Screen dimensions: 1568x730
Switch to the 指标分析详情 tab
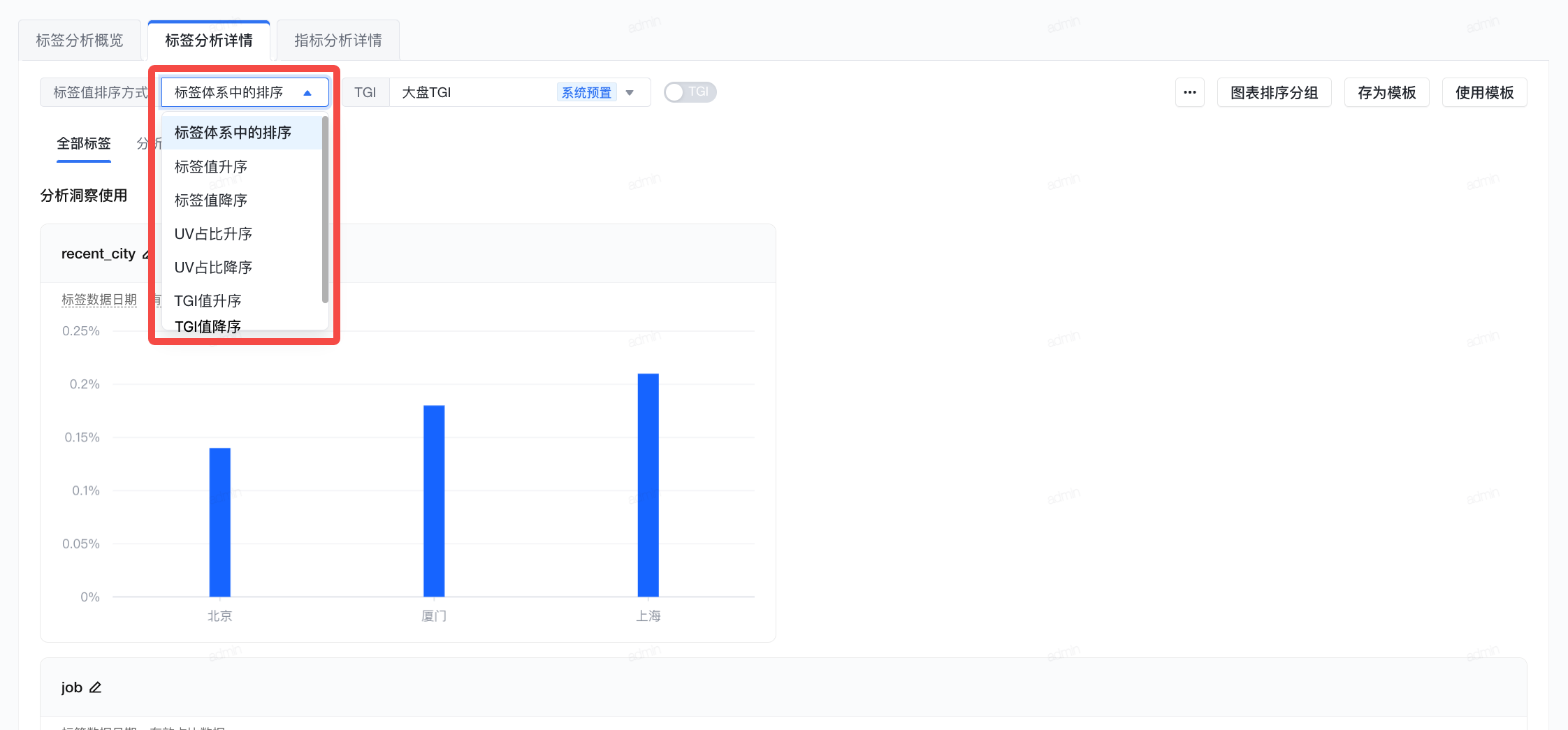[x=338, y=41]
